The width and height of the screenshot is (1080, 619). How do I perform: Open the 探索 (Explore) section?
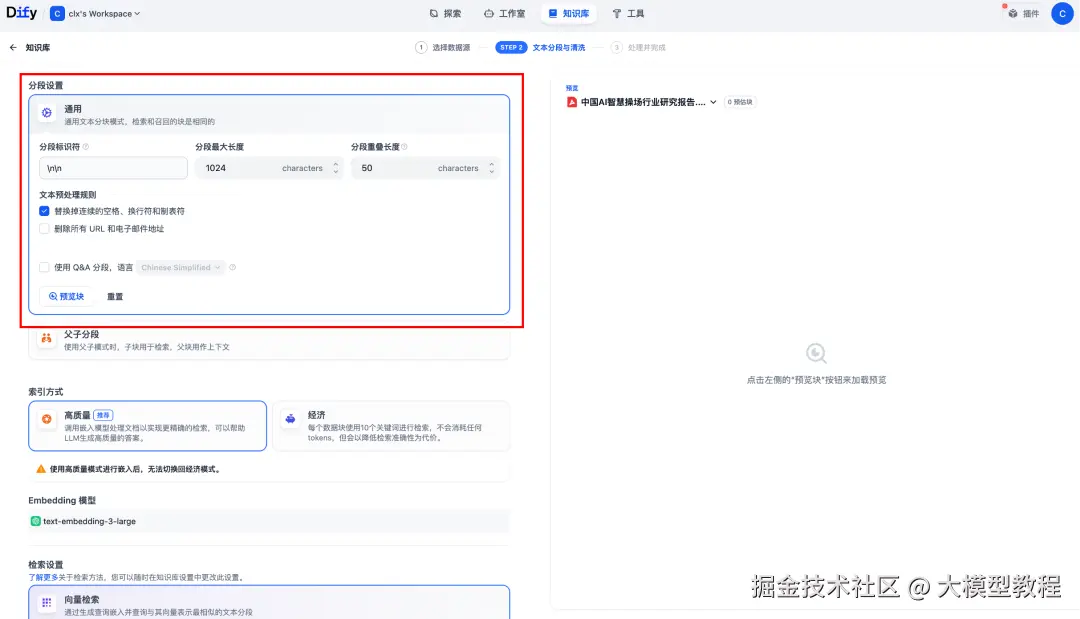coord(447,13)
